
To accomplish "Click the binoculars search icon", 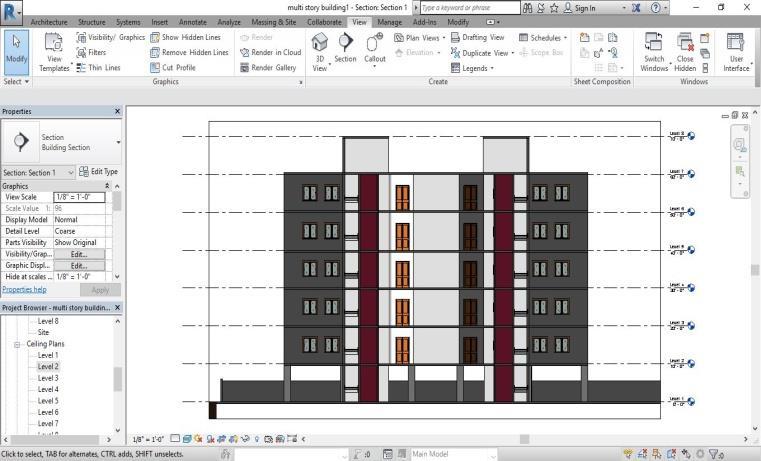I will [528, 8].
